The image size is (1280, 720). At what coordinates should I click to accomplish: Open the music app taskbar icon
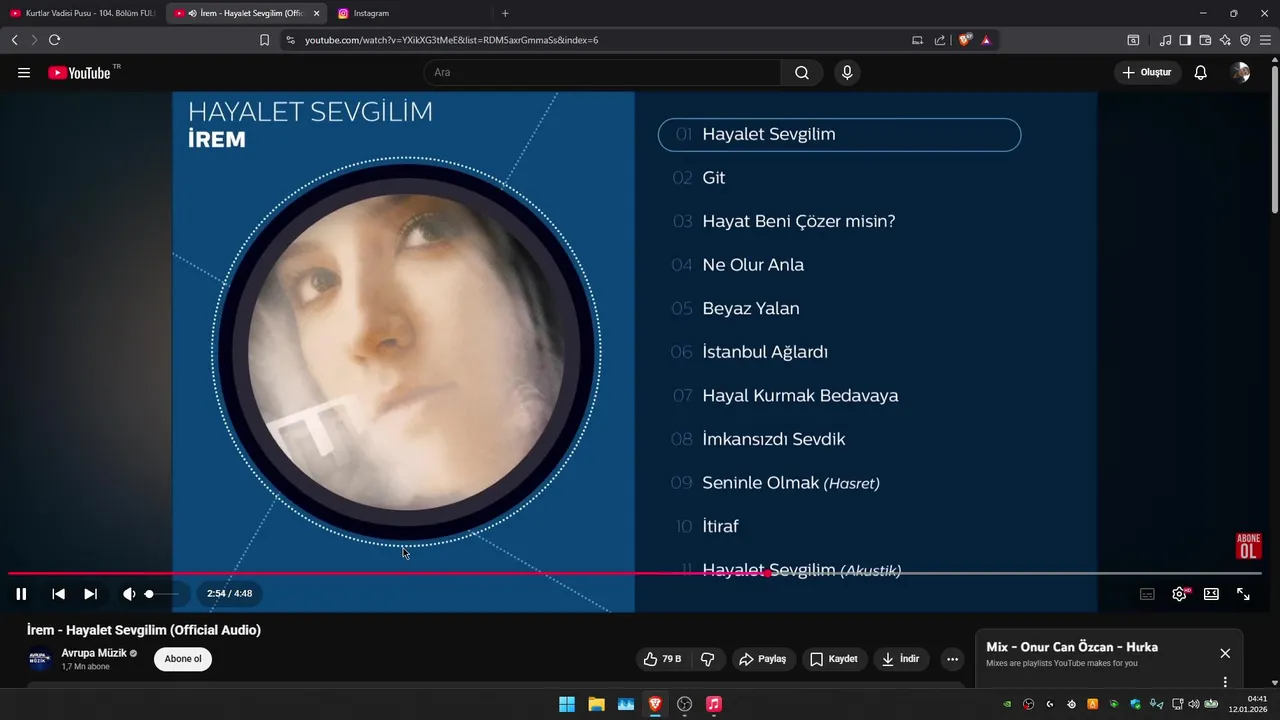714,704
